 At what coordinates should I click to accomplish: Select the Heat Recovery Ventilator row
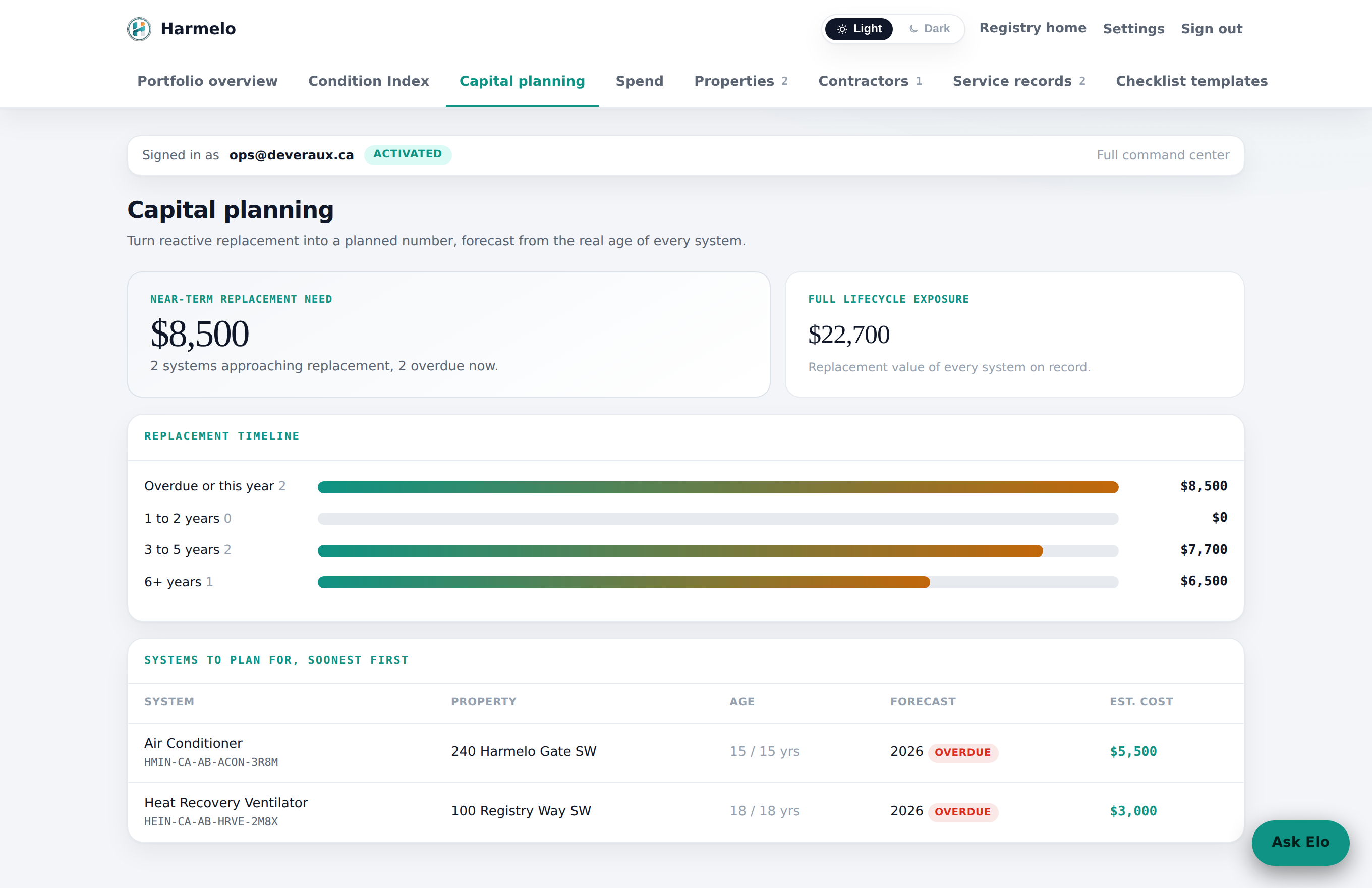[685, 812]
